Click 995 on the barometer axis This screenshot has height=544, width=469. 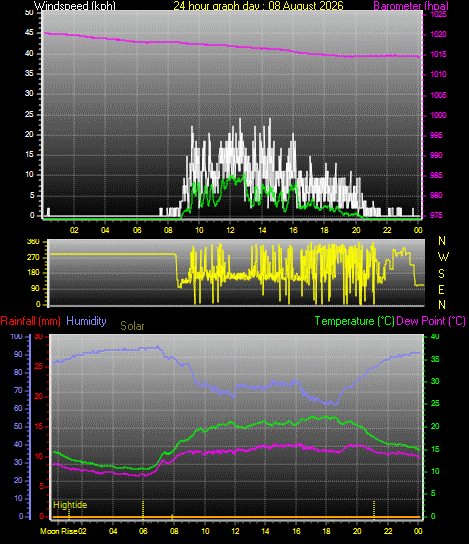pos(436,135)
